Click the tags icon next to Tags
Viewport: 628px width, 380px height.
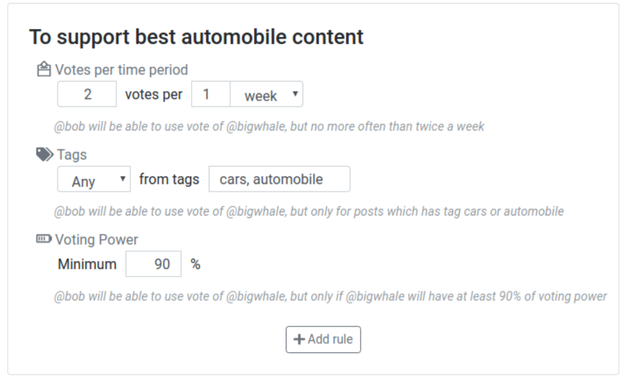click(x=44, y=154)
